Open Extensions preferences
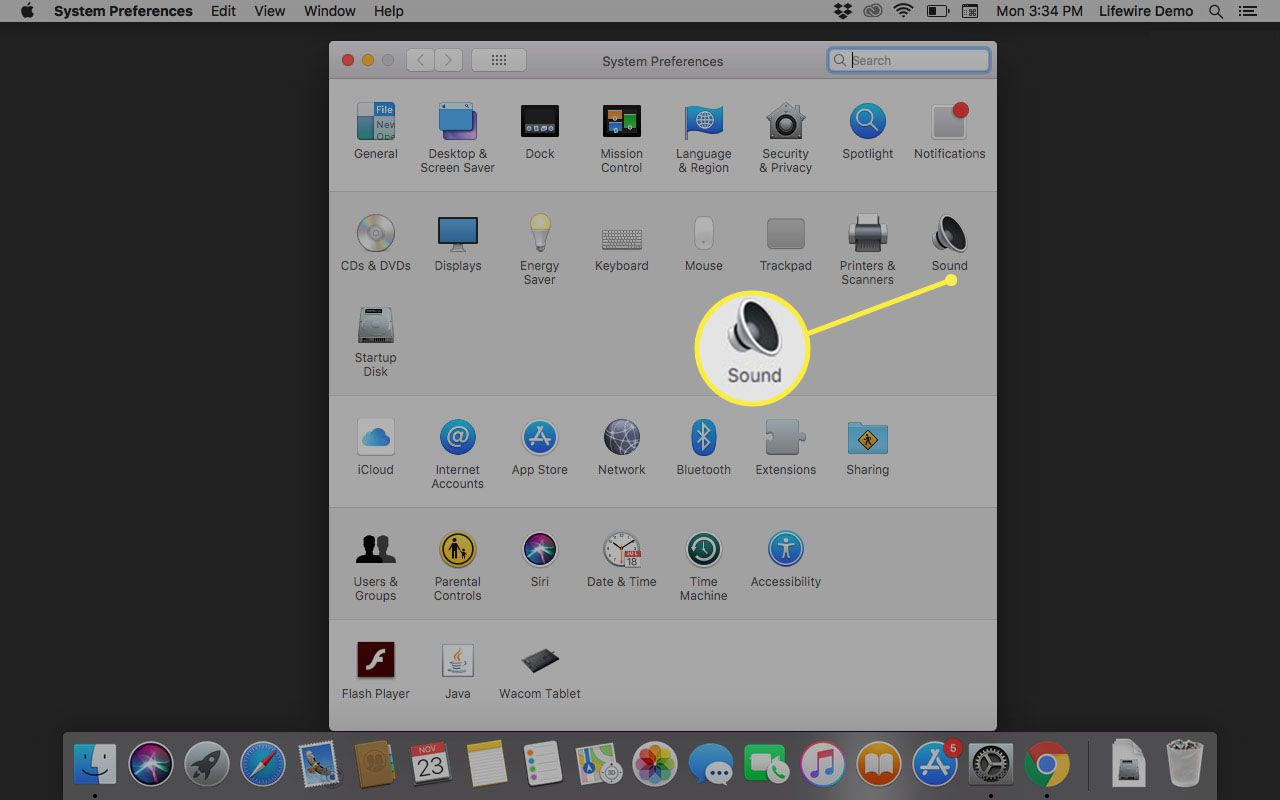1280x800 pixels. point(786,447)
